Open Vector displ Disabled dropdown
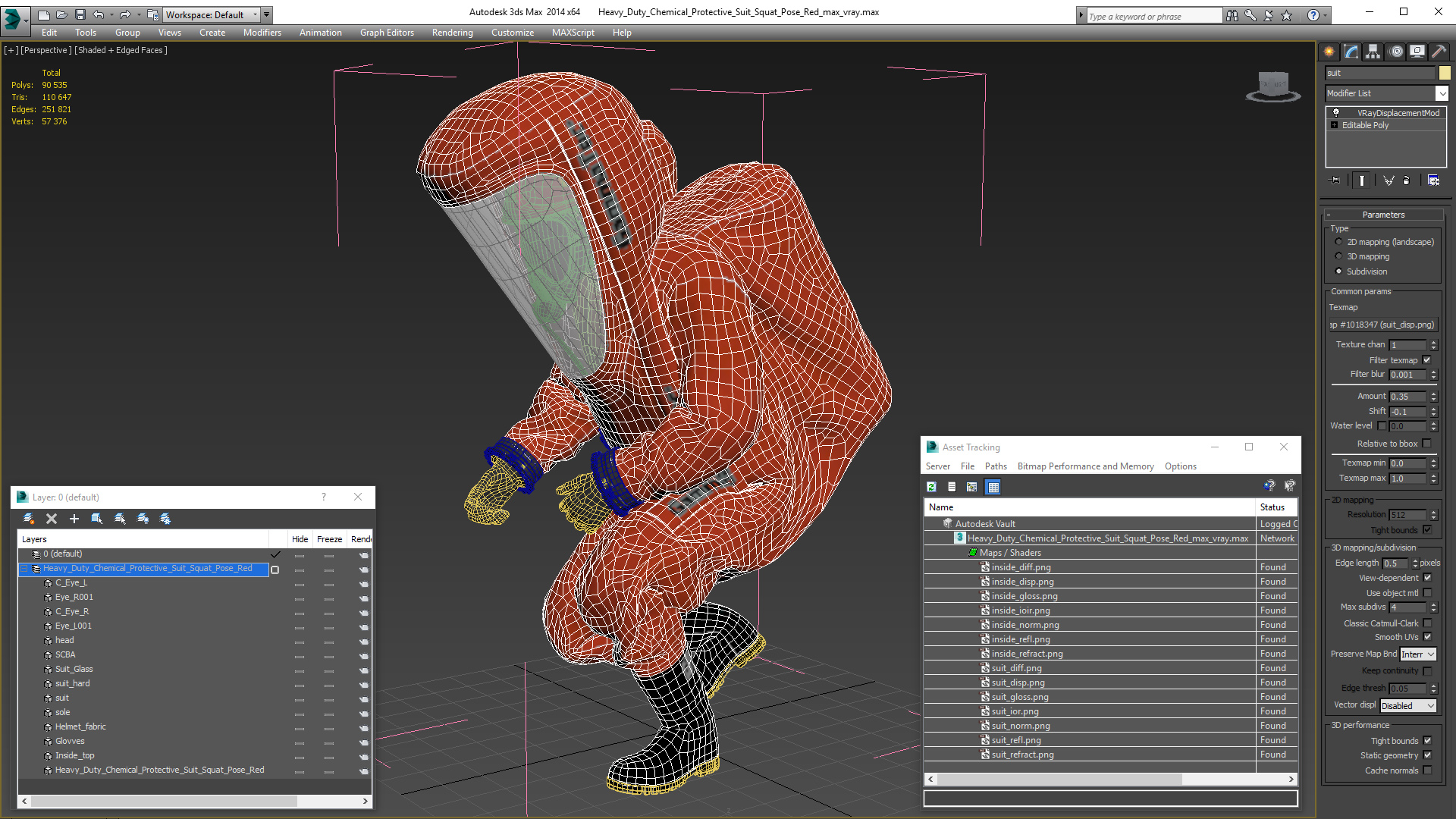 [x=1408, y=706]
